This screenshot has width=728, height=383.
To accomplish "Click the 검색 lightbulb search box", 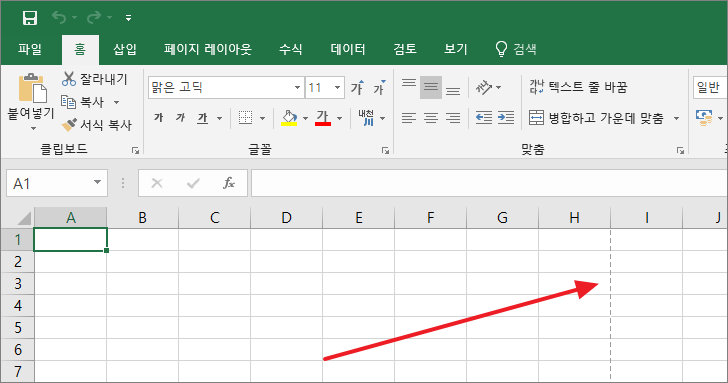I will (x=516, y=49).
